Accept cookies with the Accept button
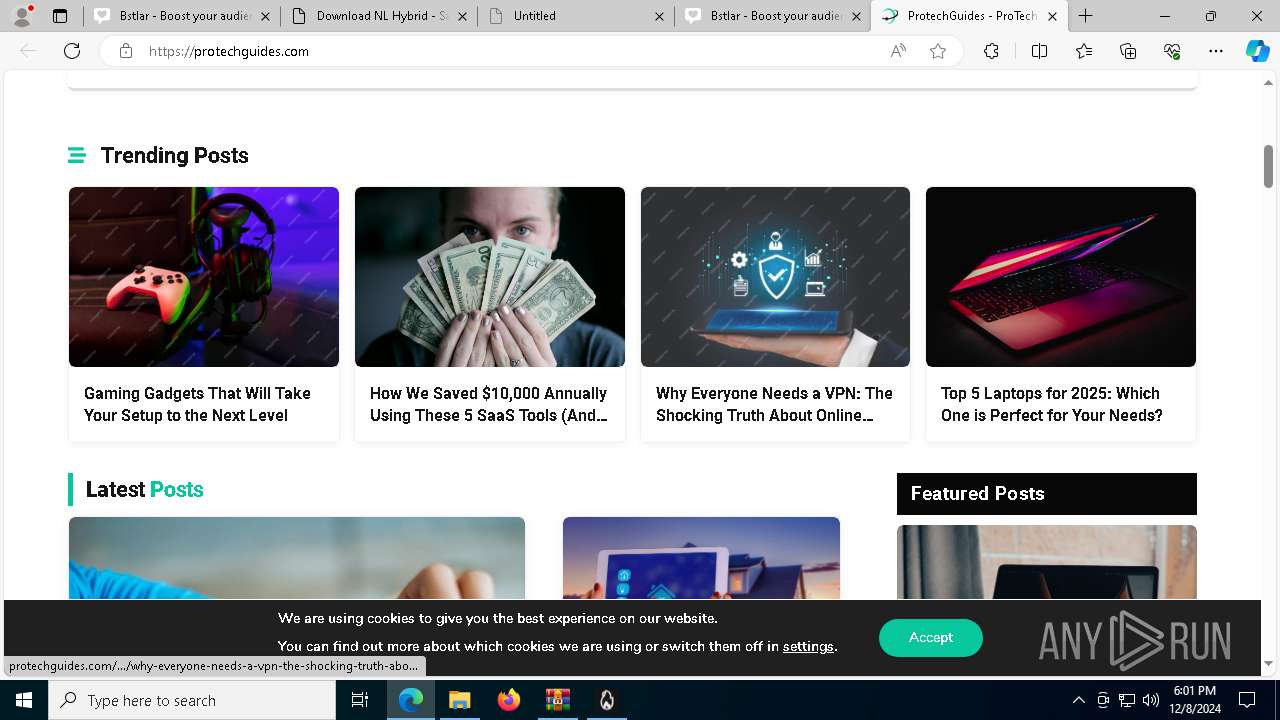This screenshot has height=720, width=1280. 931,638
